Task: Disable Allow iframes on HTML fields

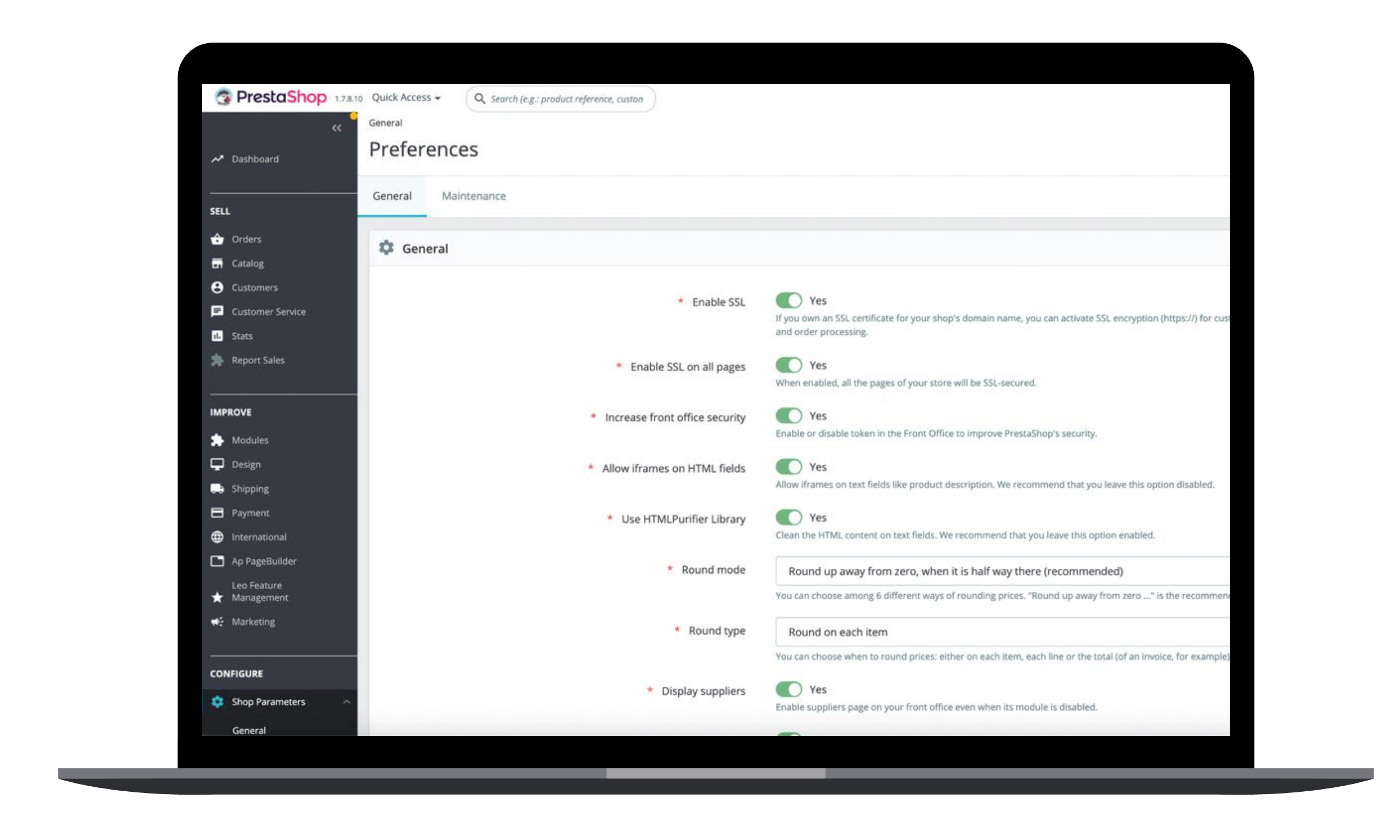Action: 789,467
